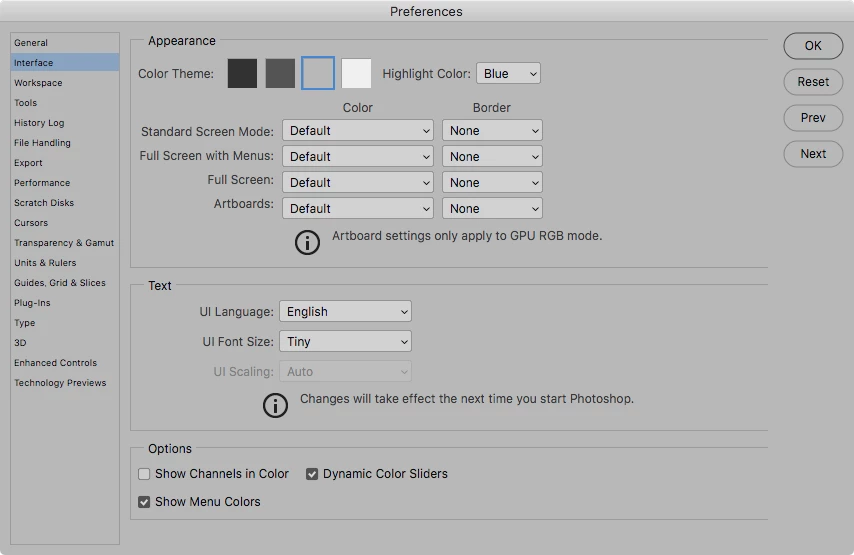Open Standard Screen Mode color dropdown

(x=358, y=131)
